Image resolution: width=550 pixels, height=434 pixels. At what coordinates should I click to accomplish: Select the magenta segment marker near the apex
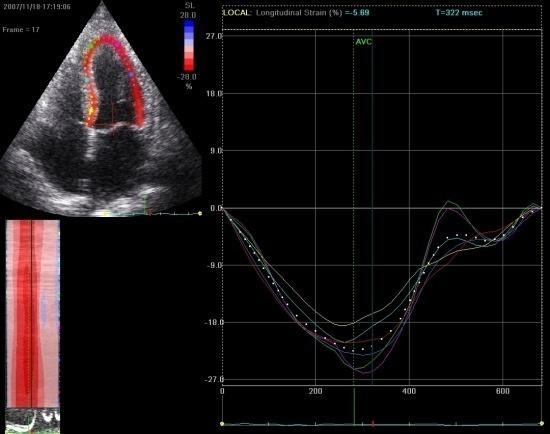click(x=117, y=45)
